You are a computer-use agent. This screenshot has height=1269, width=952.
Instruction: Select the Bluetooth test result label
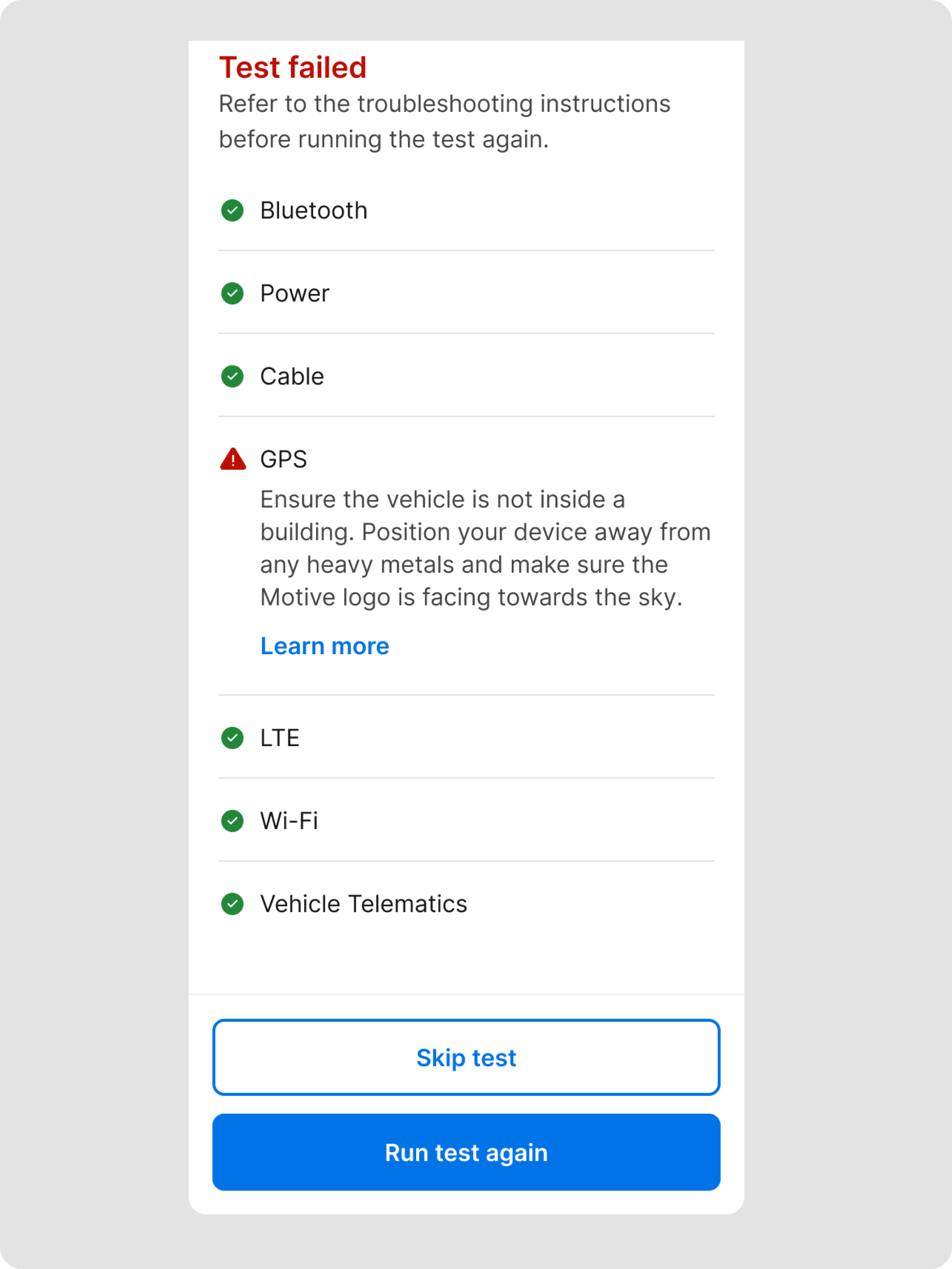[313, 210]
